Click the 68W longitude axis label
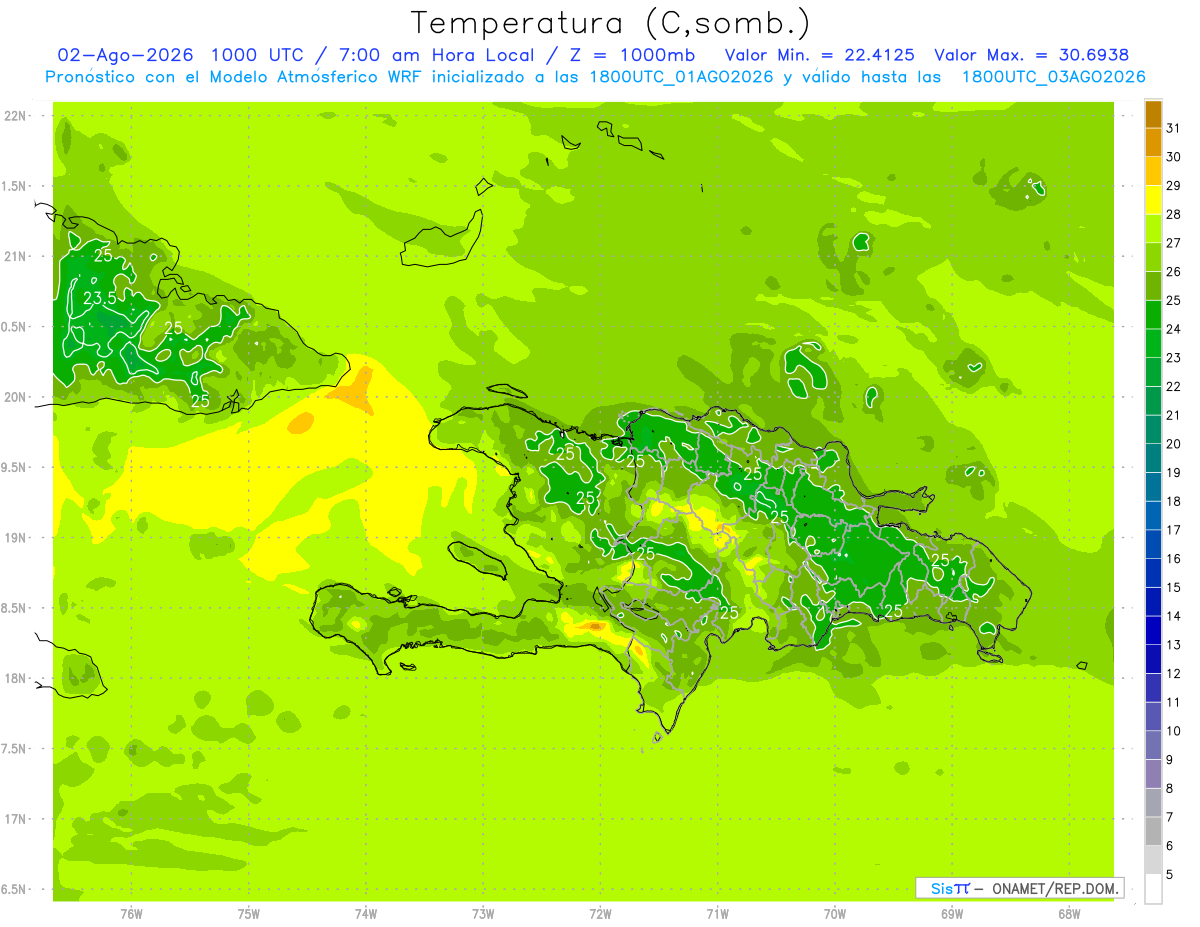1200x927 pixels. [x=1069, y=913]
